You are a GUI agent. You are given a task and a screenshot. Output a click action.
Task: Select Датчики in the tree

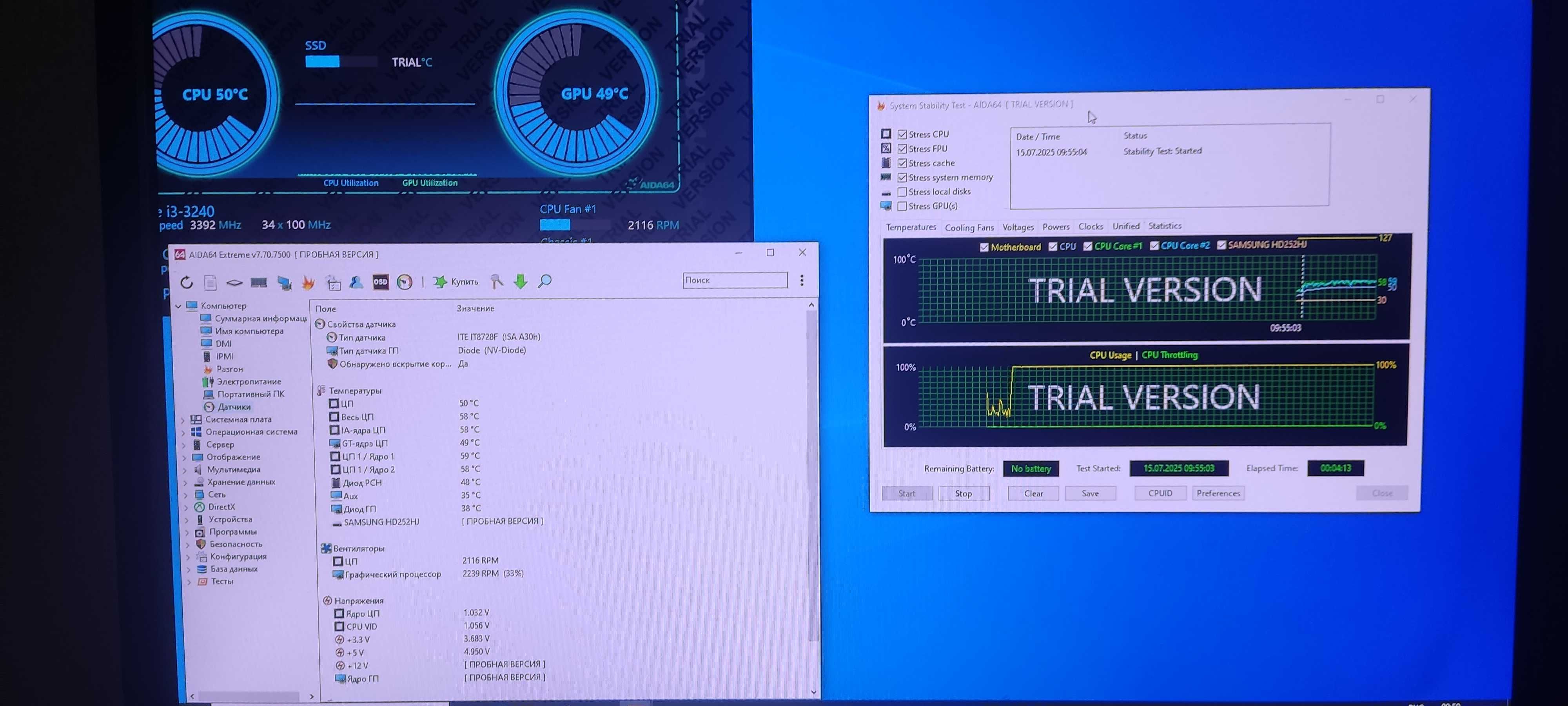(x=234, y=407)
